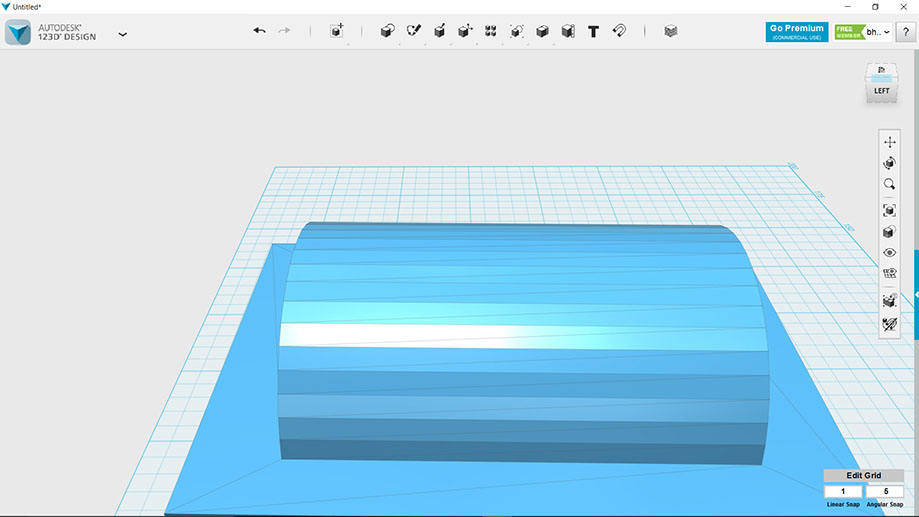Open the Pattern tools menu
The image size is (919, 517).
[x=491, y=31]
